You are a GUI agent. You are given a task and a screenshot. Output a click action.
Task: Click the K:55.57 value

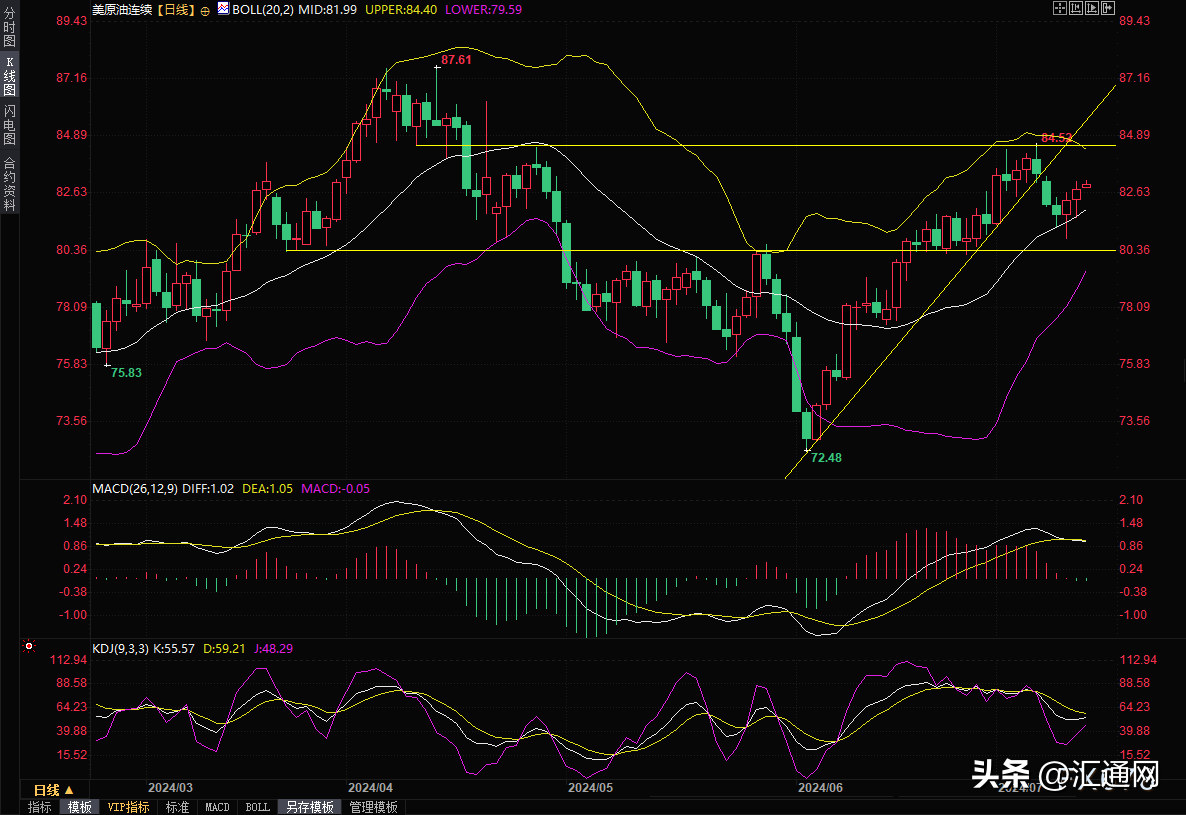173,649
